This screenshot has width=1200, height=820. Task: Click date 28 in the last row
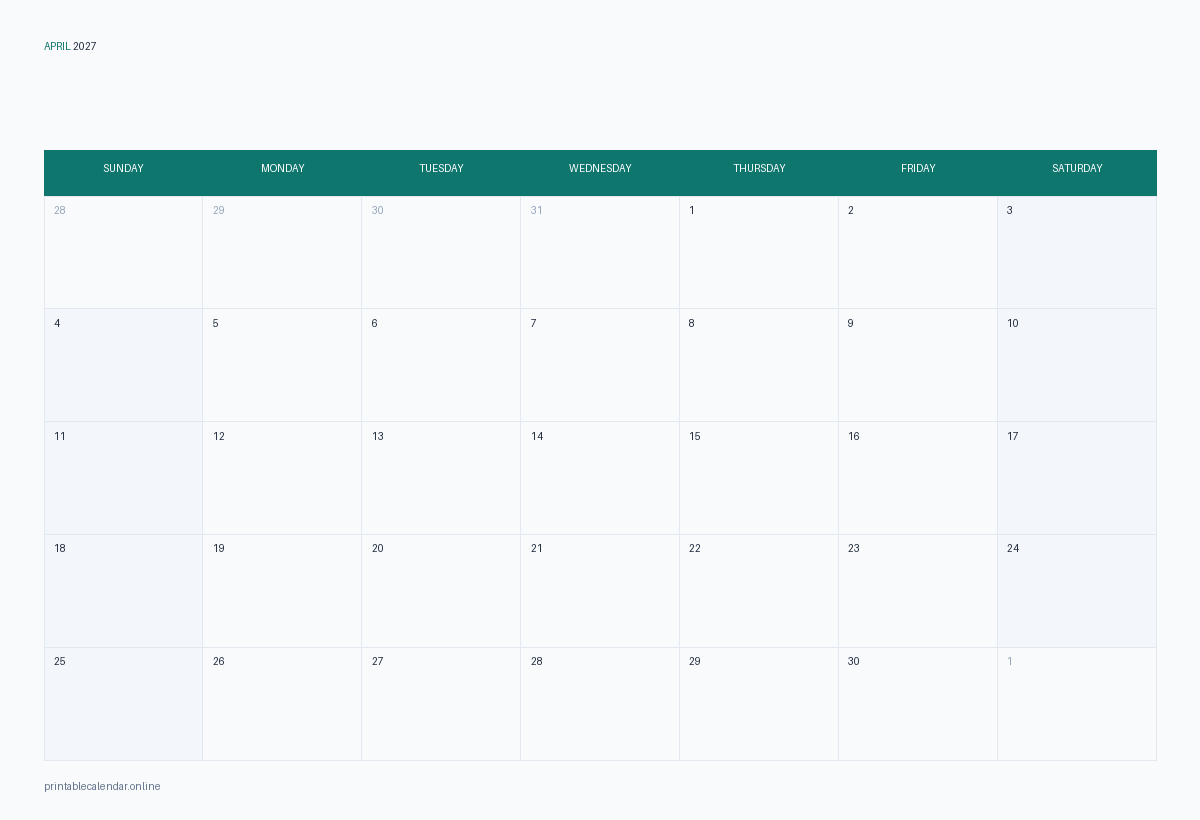(x=537, y=662)
